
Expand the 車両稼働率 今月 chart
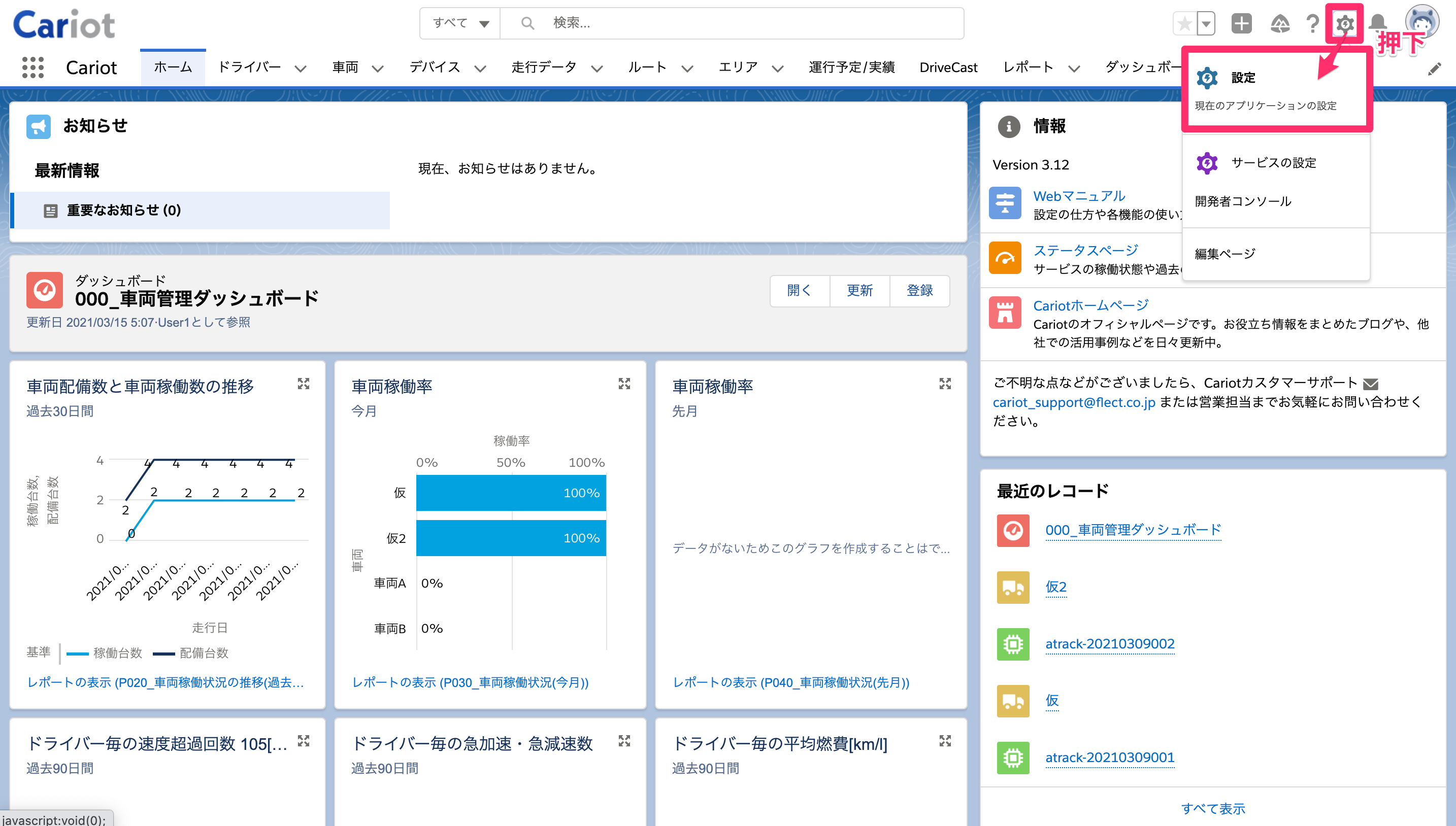click(x=624, y=384)
